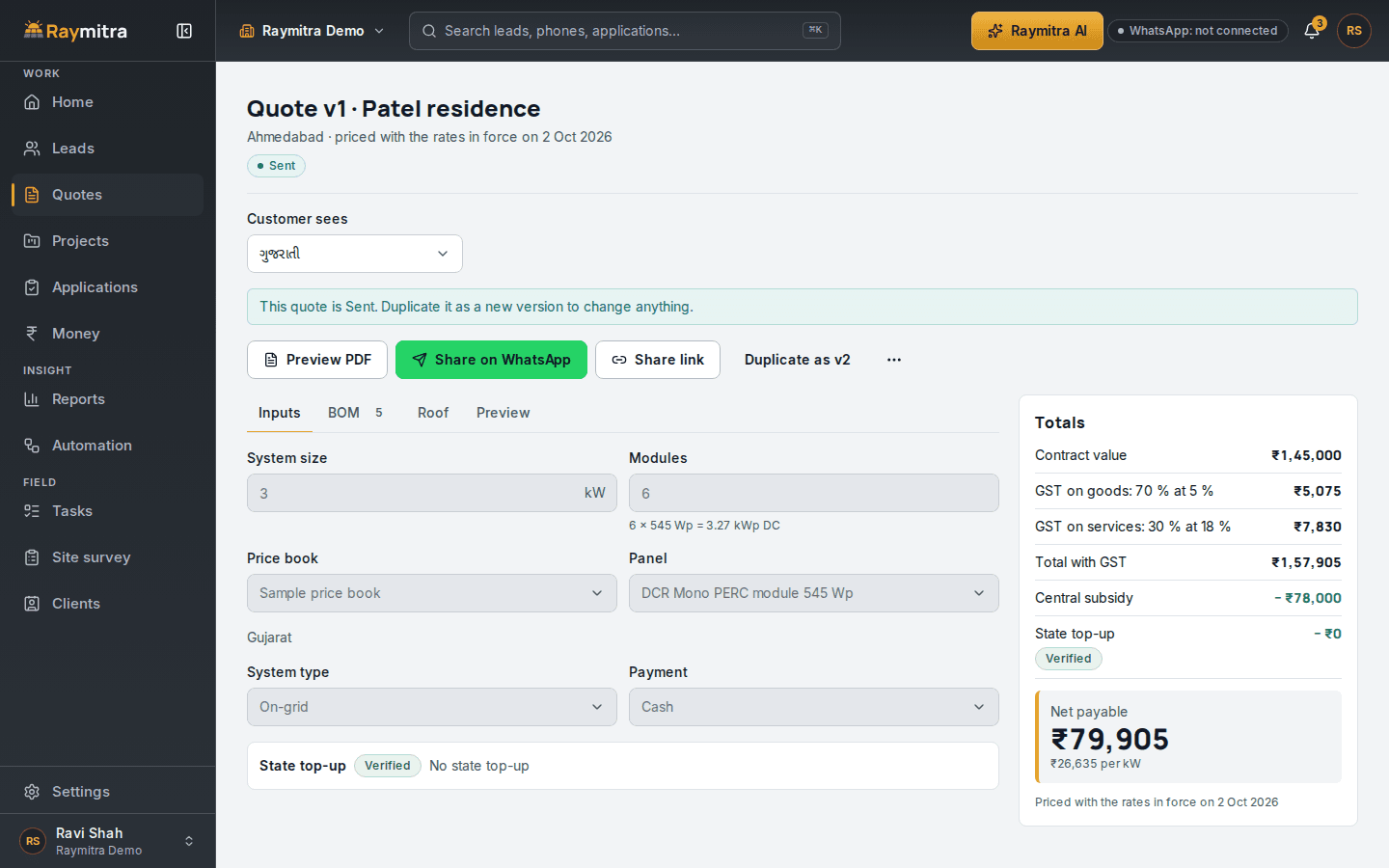Click the System size field
The image size is (1389, 868).
point(432,493)
